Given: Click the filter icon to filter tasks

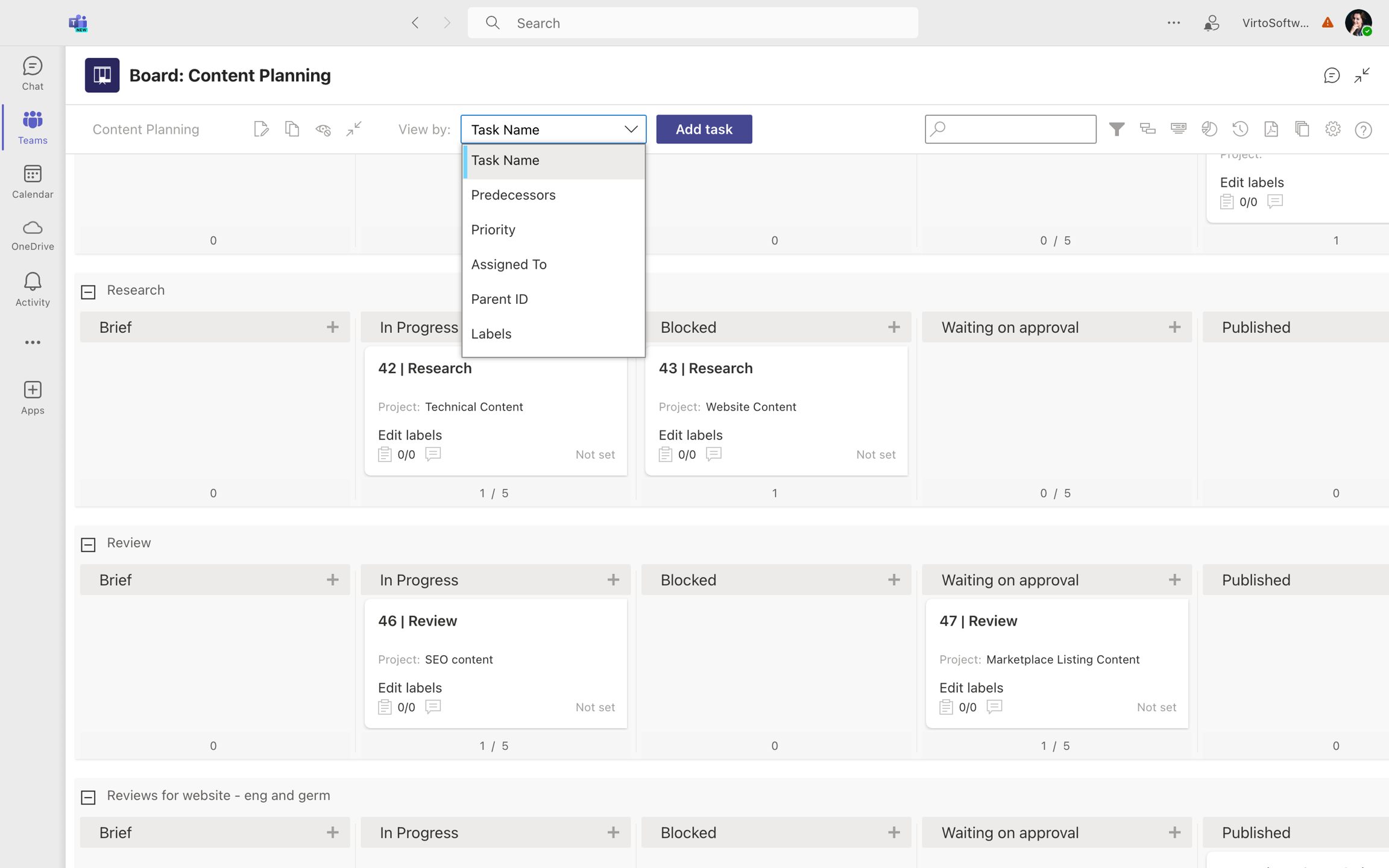Looking at the screenshot, I should tap(1117, 129).
